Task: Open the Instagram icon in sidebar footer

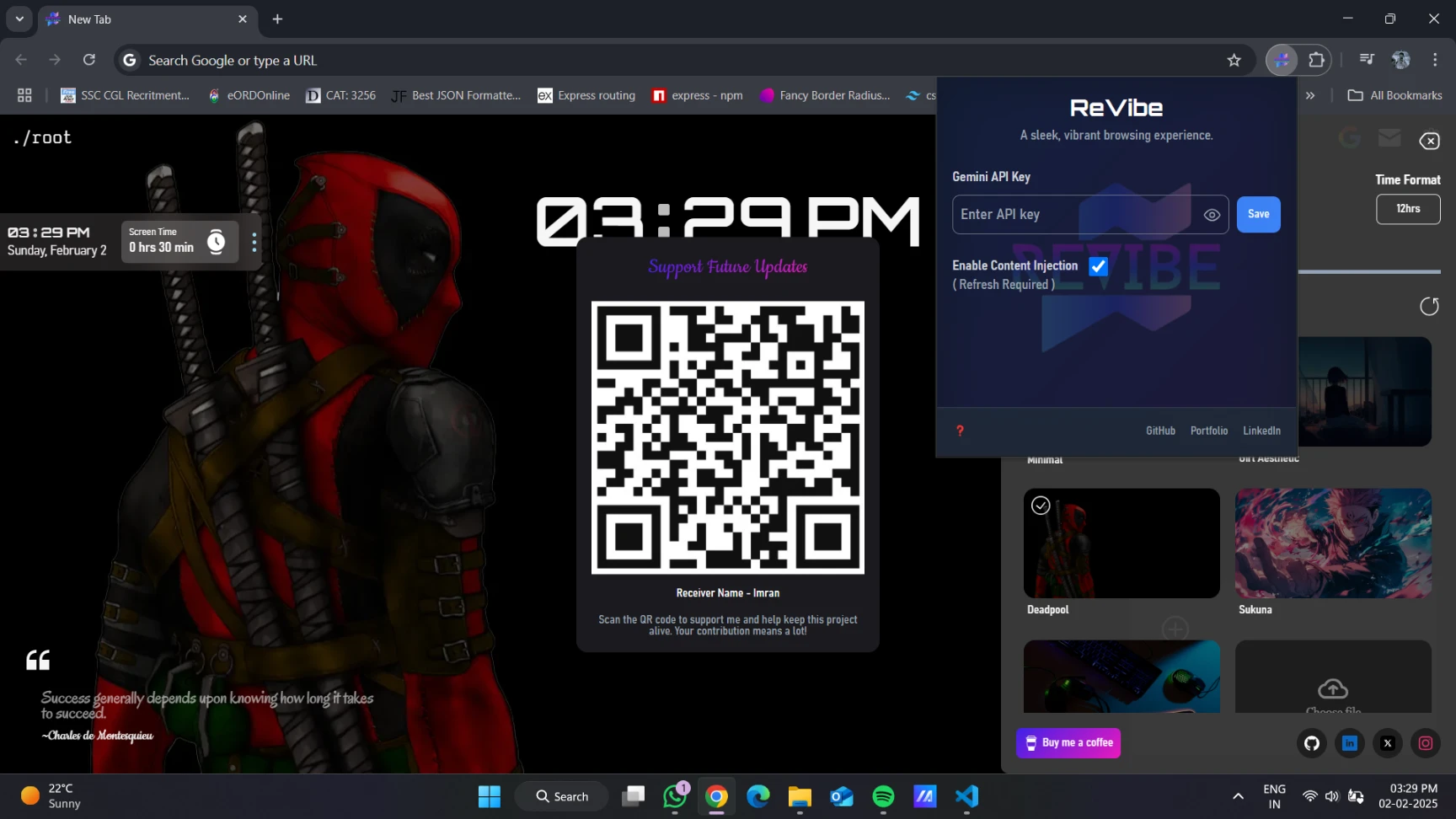Action: tap(1426, 743)
